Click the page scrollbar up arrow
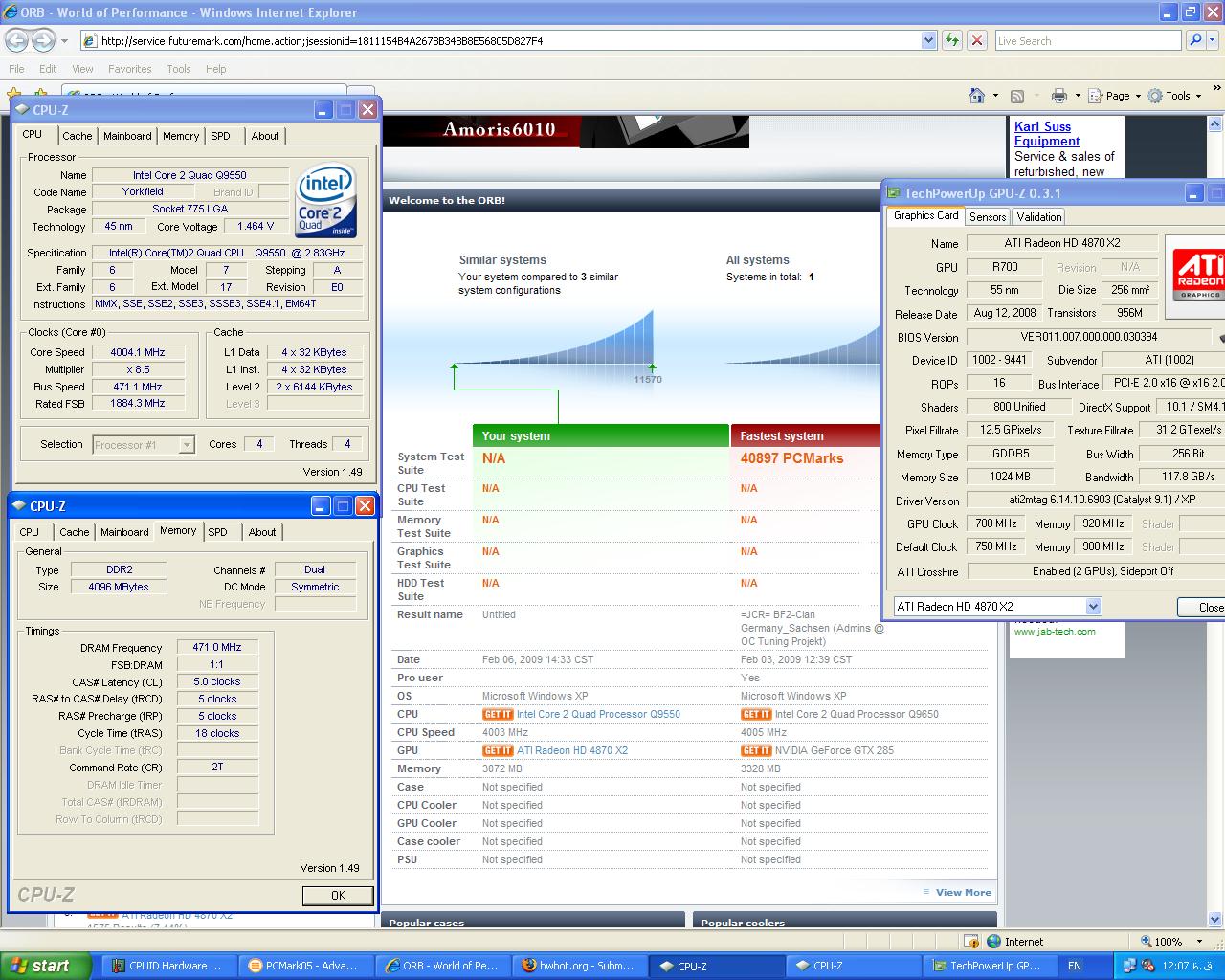 click(x=1216, y=124)
